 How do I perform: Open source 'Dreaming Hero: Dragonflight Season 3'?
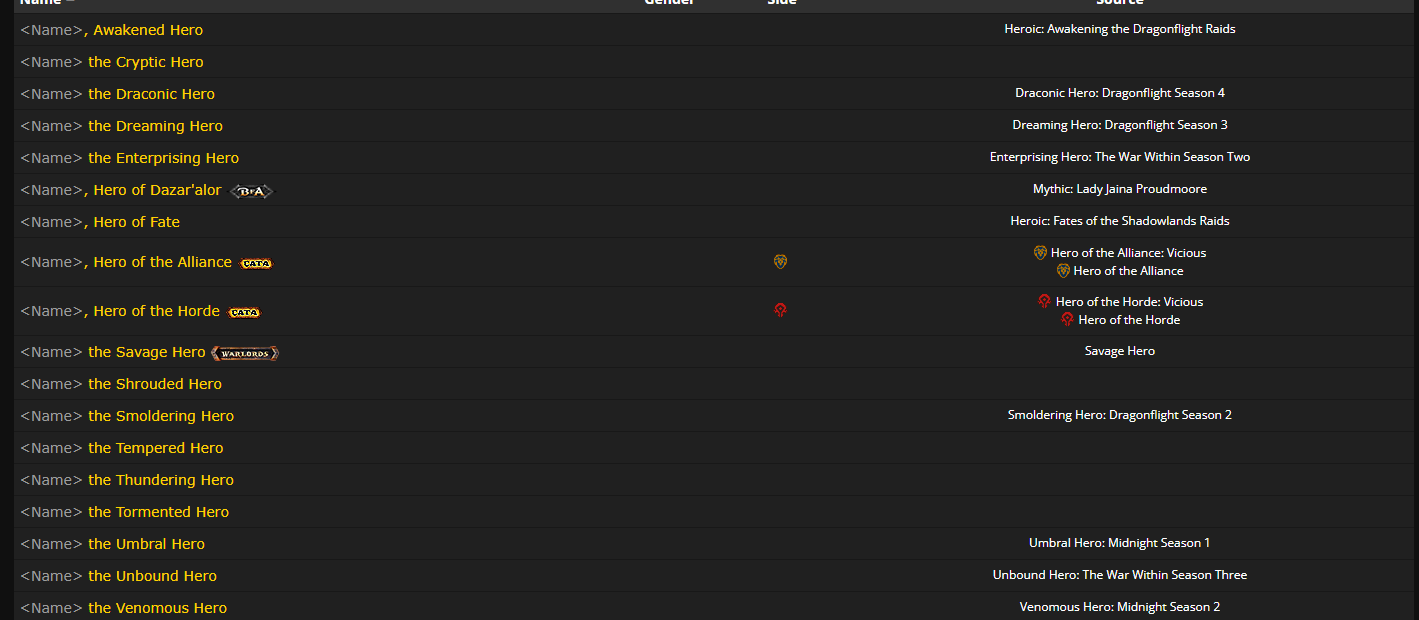pyautogui.click(x=1120, y=125)
